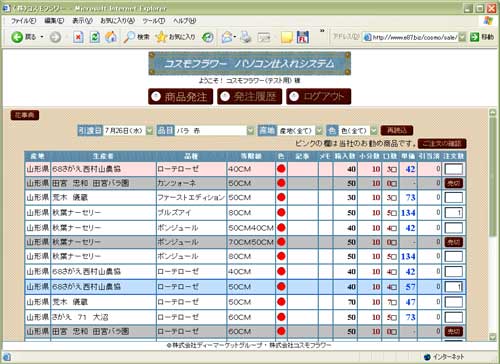Screen dimensions: 500x364
Task: Click the dark button above the filter row
Action: pyautogui.click(x=25, y=115)
